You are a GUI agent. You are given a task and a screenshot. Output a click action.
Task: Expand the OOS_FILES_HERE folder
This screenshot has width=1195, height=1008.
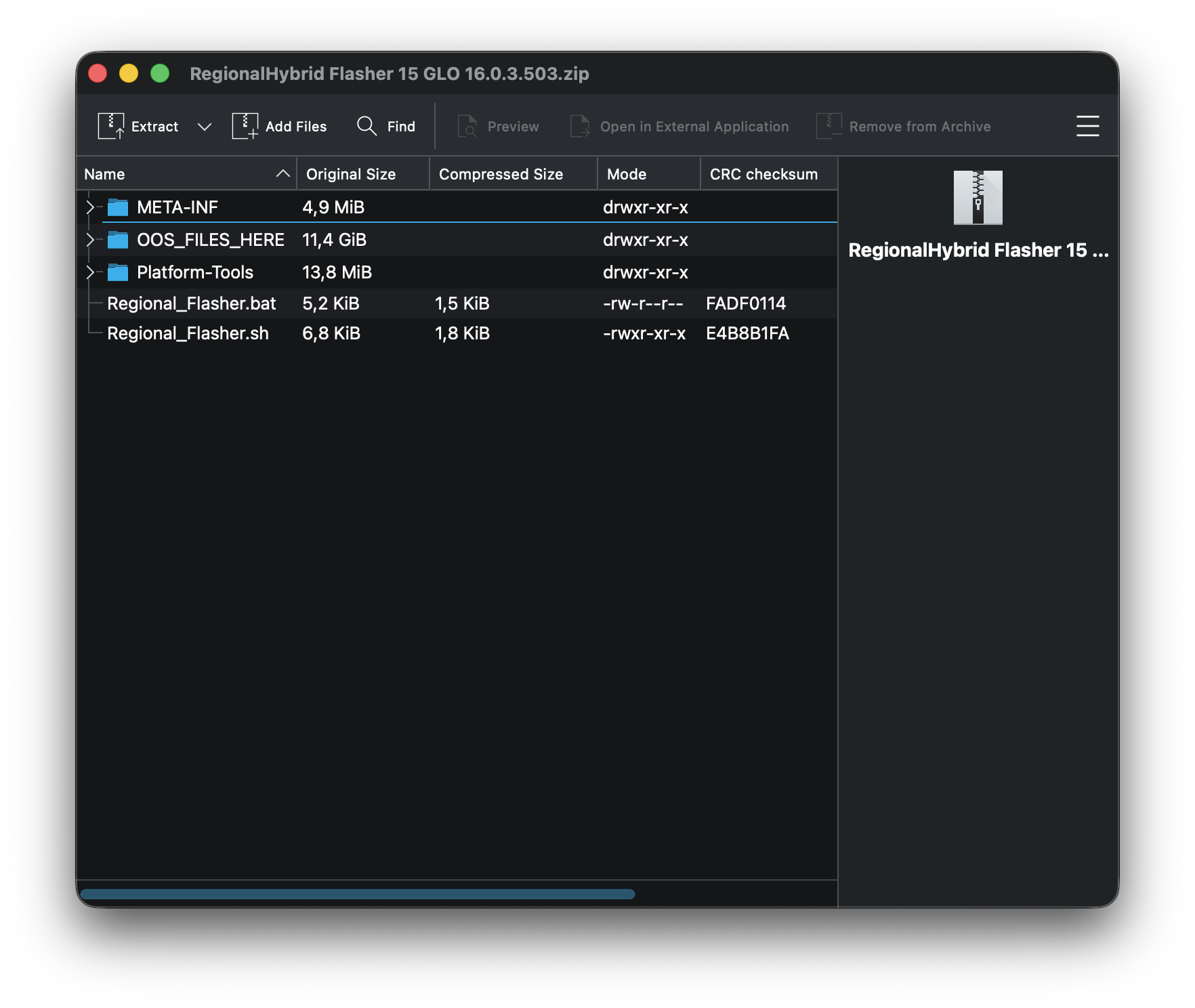[90, 240]
